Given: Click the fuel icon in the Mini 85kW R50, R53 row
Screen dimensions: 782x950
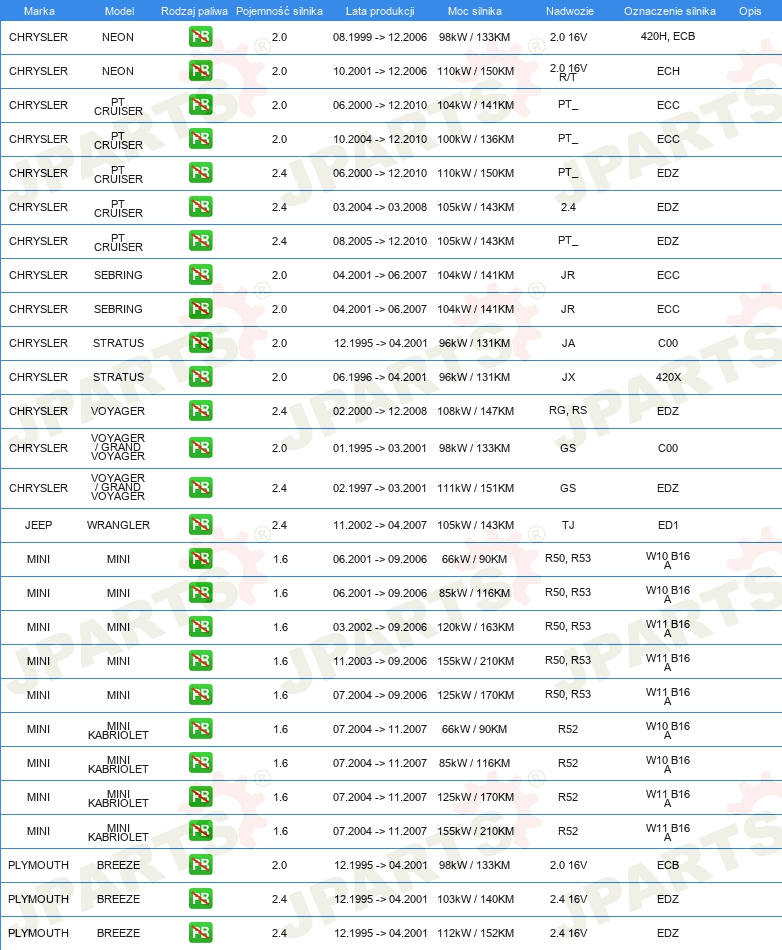Looking at the screenshot, I should (x=200, y=593).
